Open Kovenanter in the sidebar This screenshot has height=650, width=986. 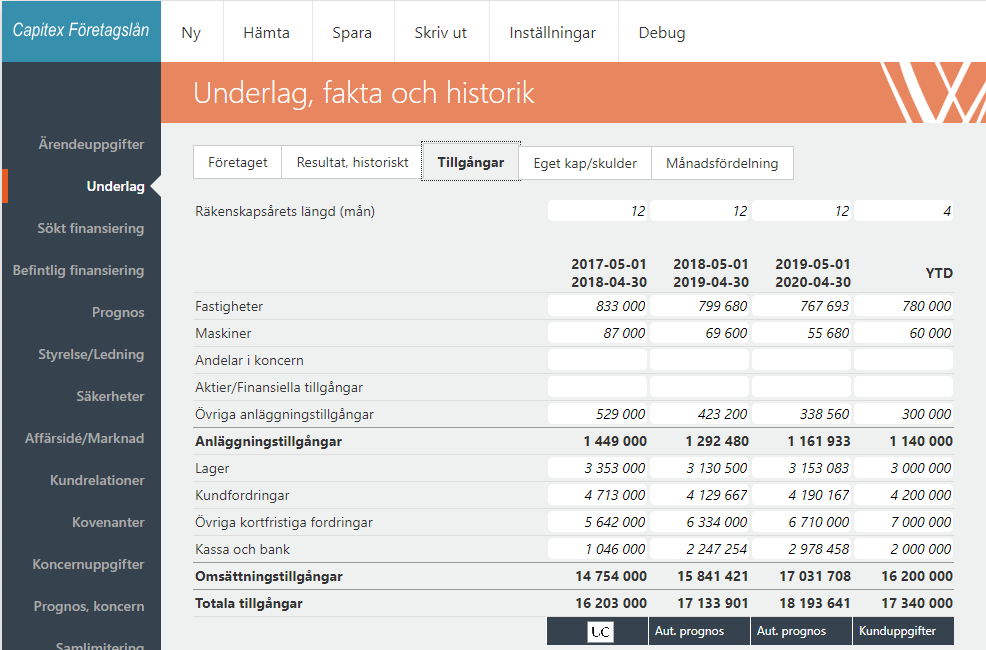pyautogui.click(x=108, y=522)
